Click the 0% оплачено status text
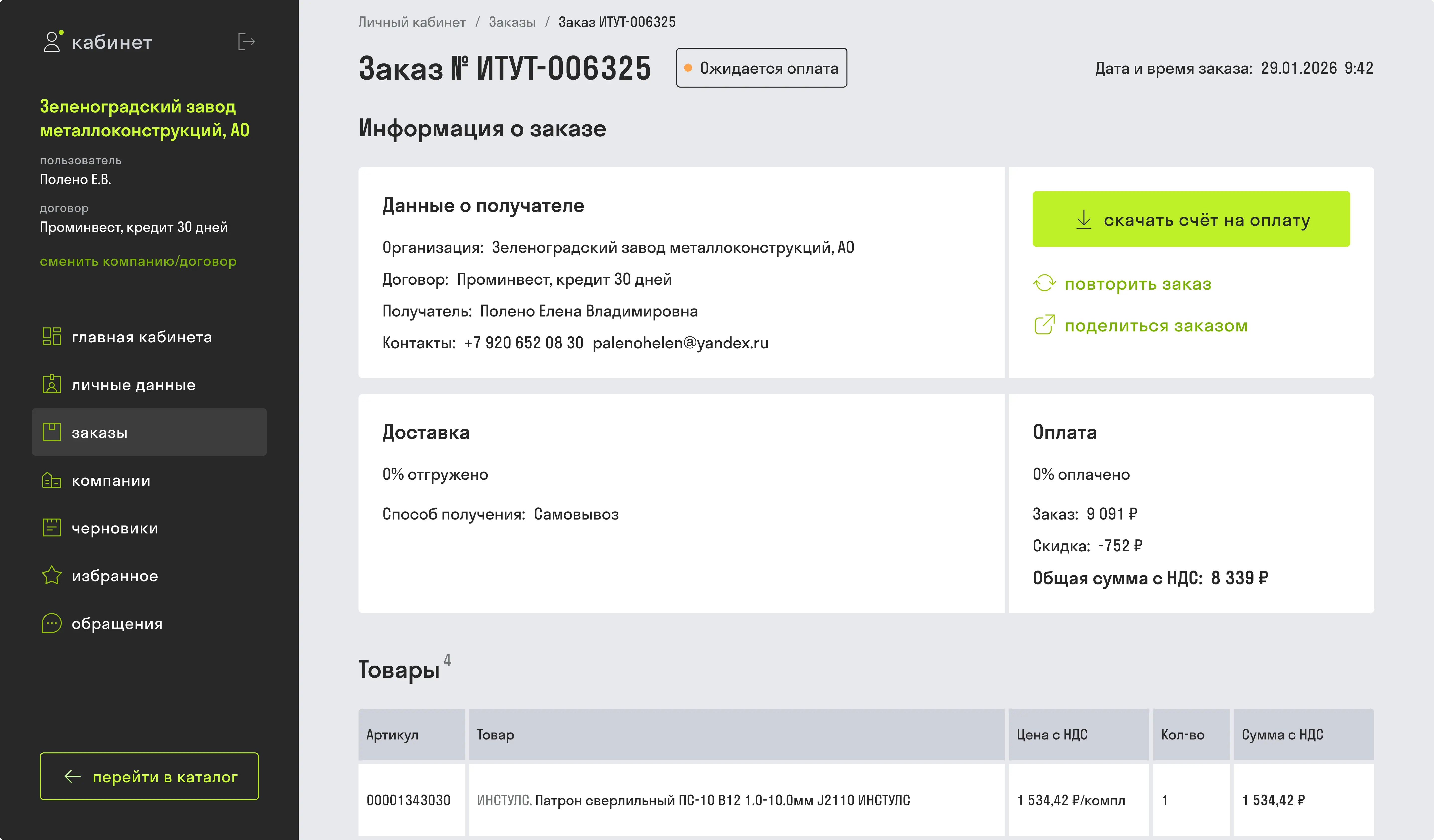 point(1081,474)
